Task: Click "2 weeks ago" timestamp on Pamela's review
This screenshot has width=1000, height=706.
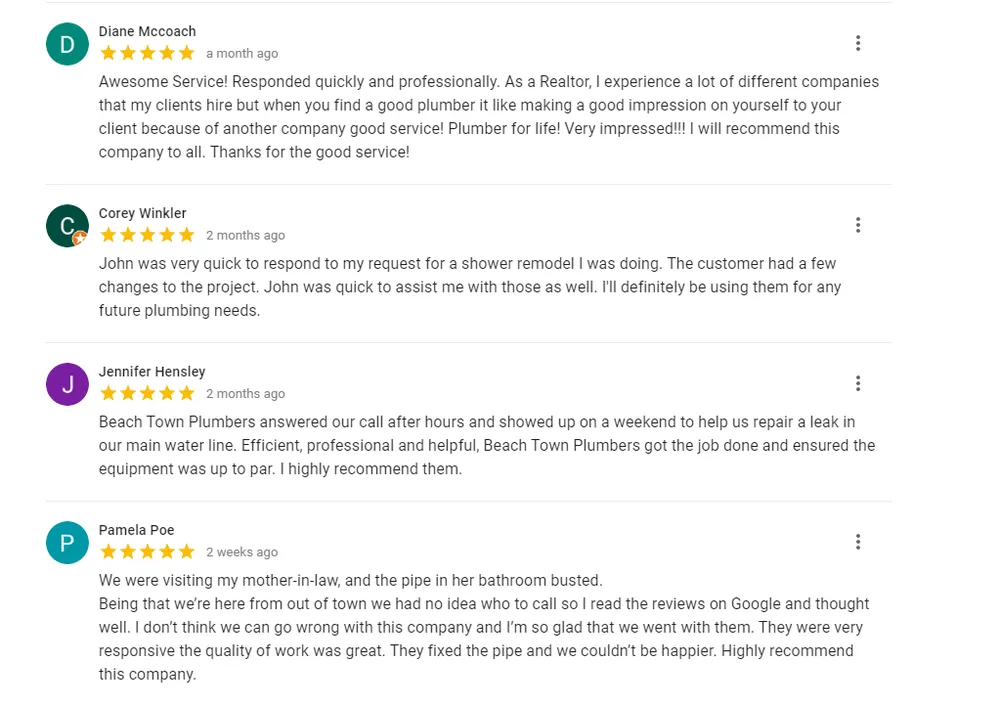Action: [x=242, y=552]
